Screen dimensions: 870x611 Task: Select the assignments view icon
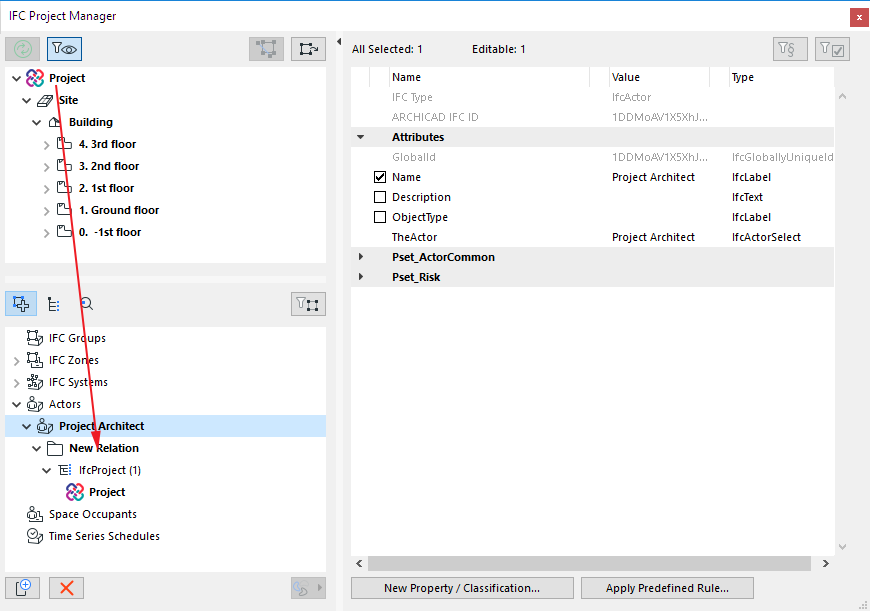tap(21, 304)
